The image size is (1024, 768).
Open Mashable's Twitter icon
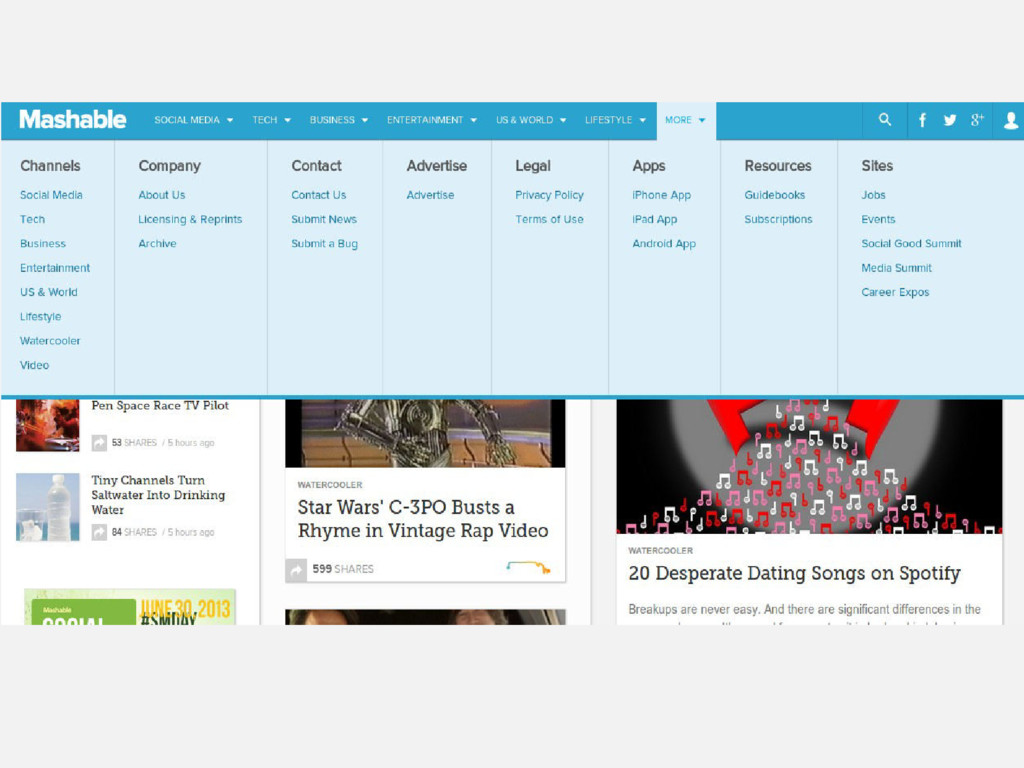(x=950, y=120)
